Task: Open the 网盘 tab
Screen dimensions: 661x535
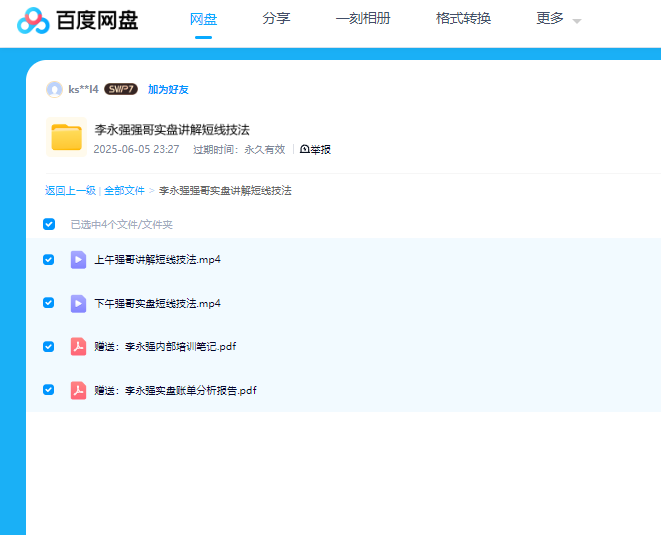Action: click(x=203, y=18)
